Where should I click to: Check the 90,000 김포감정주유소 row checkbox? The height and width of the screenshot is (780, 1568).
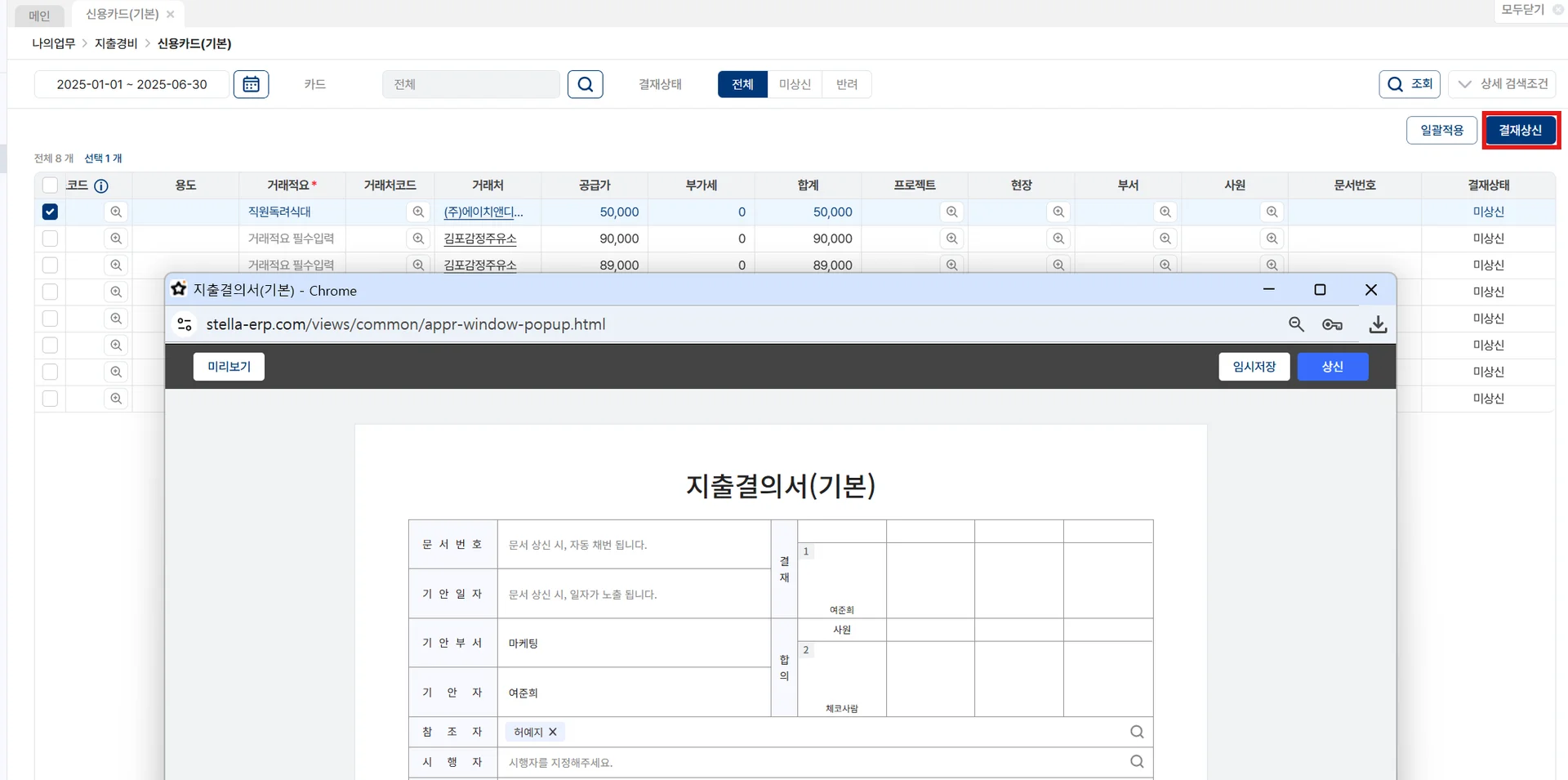(x=50, y=238)
